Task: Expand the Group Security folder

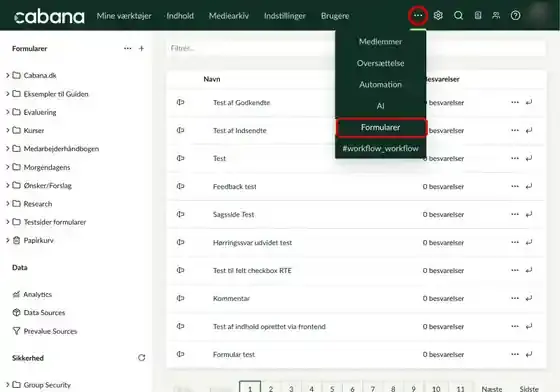Action: 8,385
